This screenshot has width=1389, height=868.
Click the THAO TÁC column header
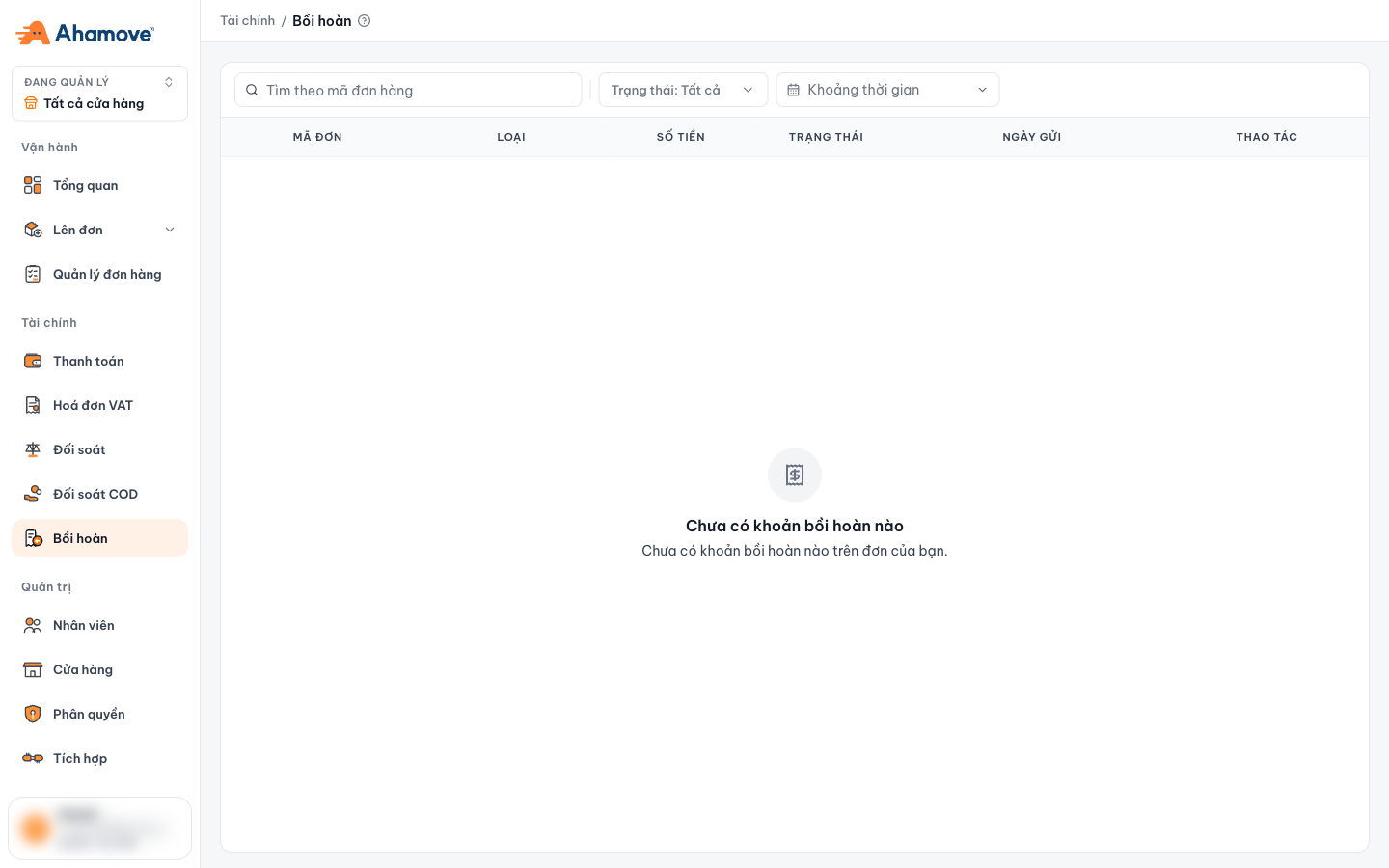1266,137
